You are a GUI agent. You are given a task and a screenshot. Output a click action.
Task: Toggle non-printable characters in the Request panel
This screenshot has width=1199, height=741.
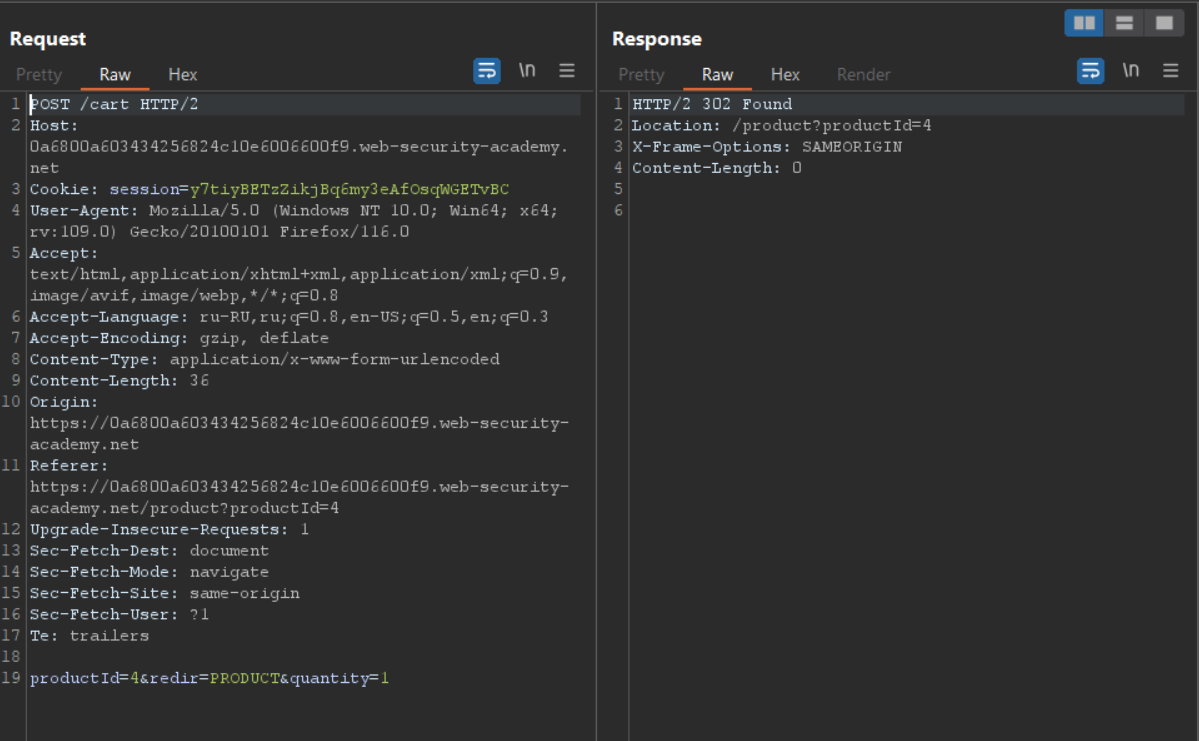(527, 71)
